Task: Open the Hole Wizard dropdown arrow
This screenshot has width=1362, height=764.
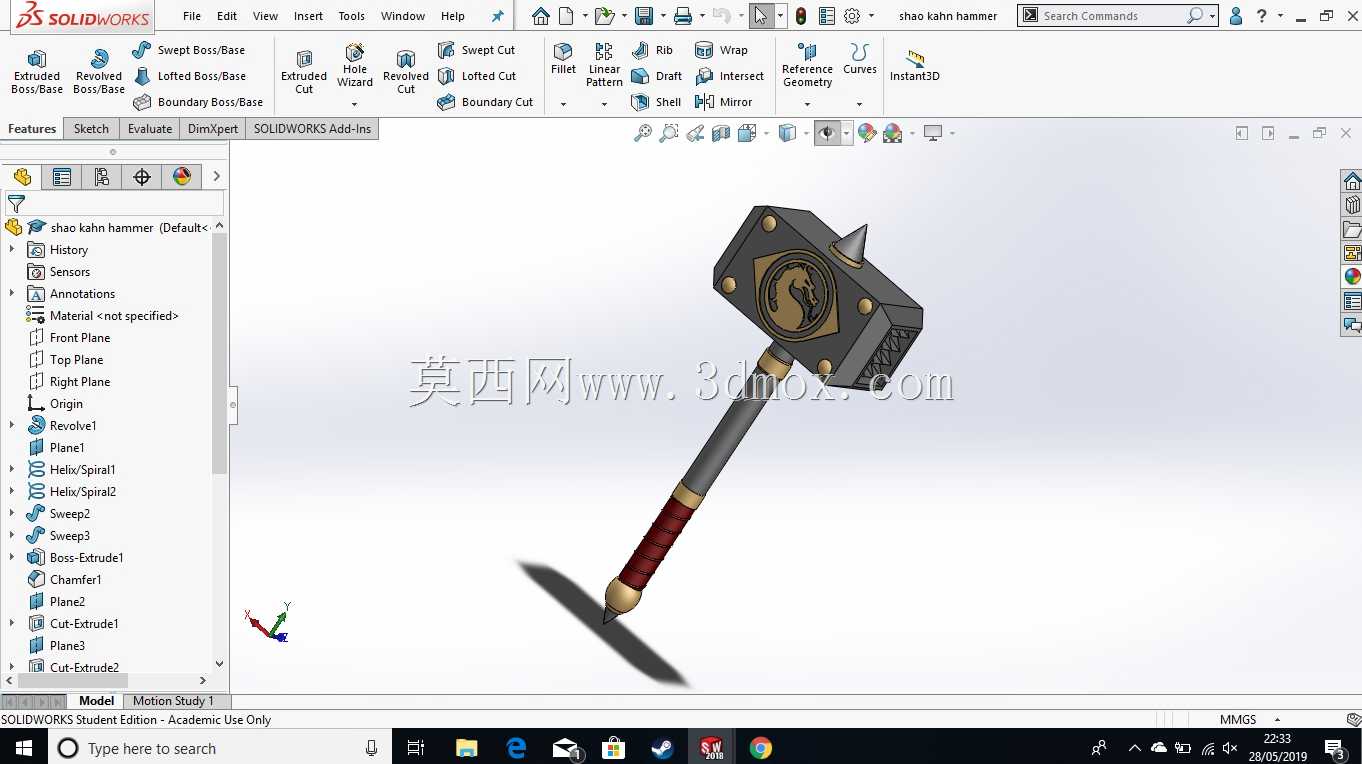Action: 355,104
